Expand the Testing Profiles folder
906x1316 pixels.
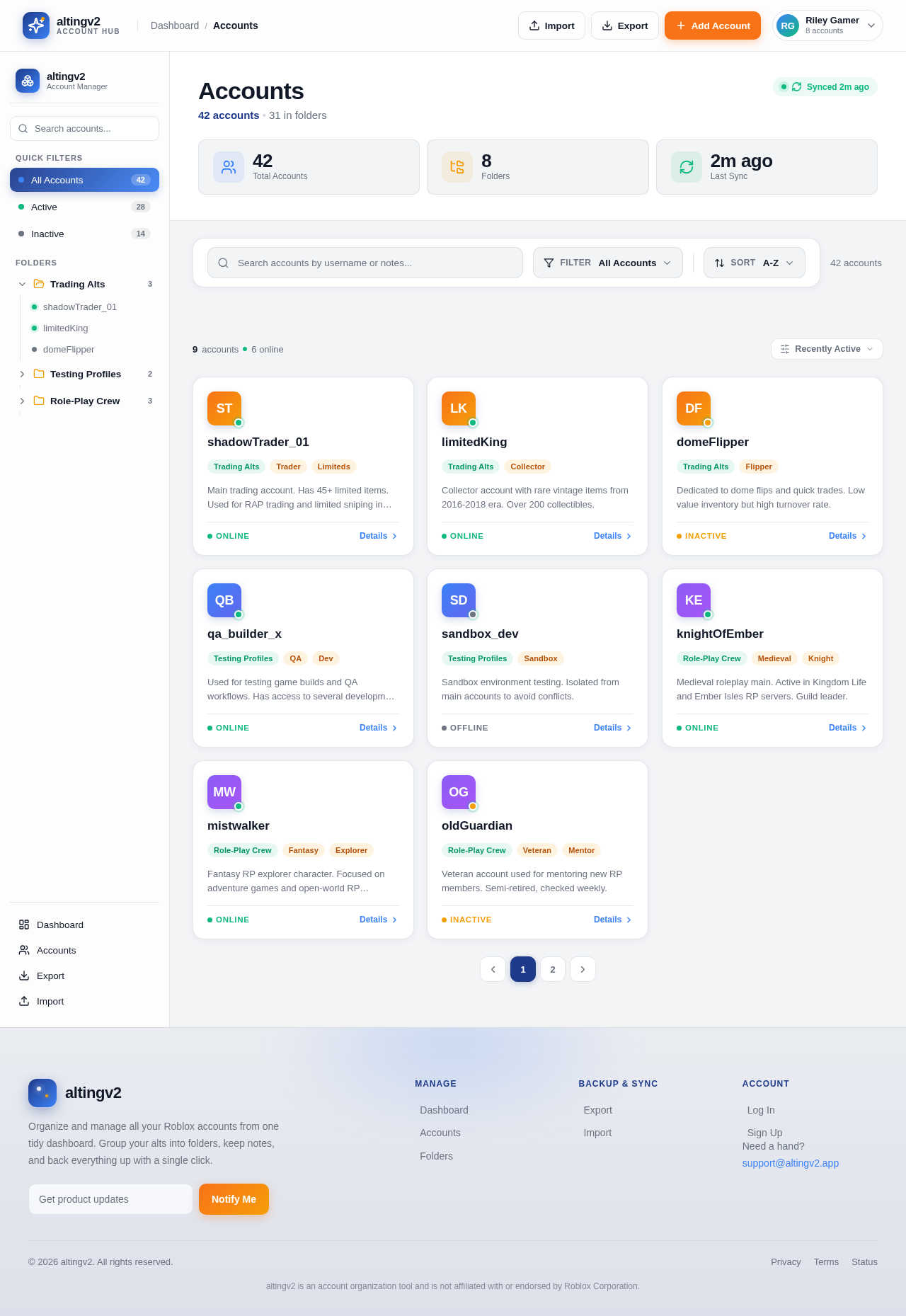click(22, 374)
